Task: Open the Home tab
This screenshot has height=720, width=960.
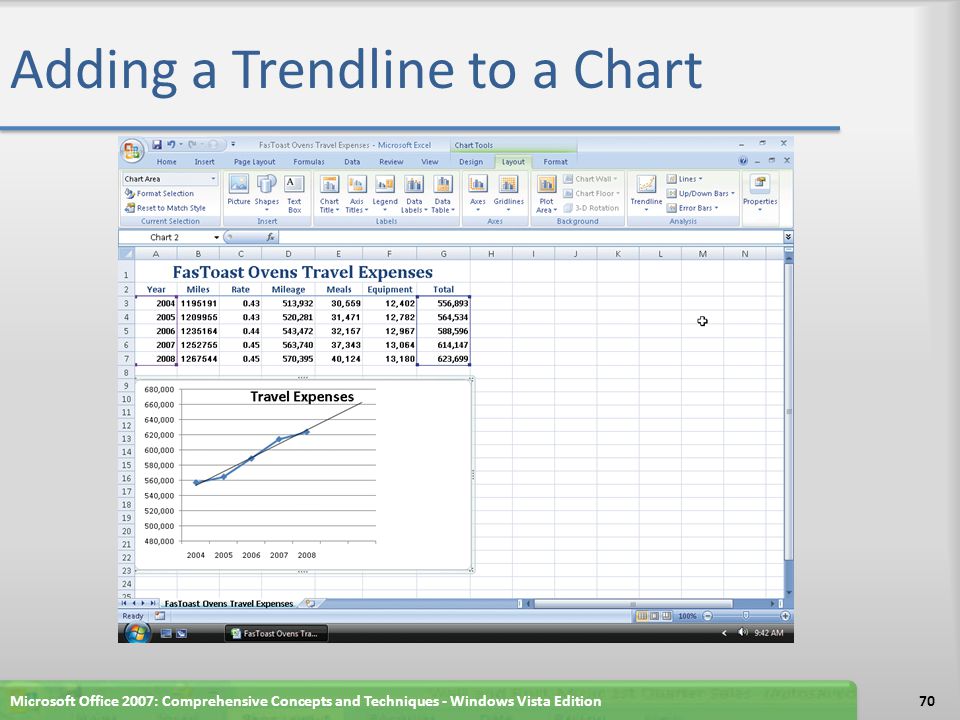Action: point(167,162)
